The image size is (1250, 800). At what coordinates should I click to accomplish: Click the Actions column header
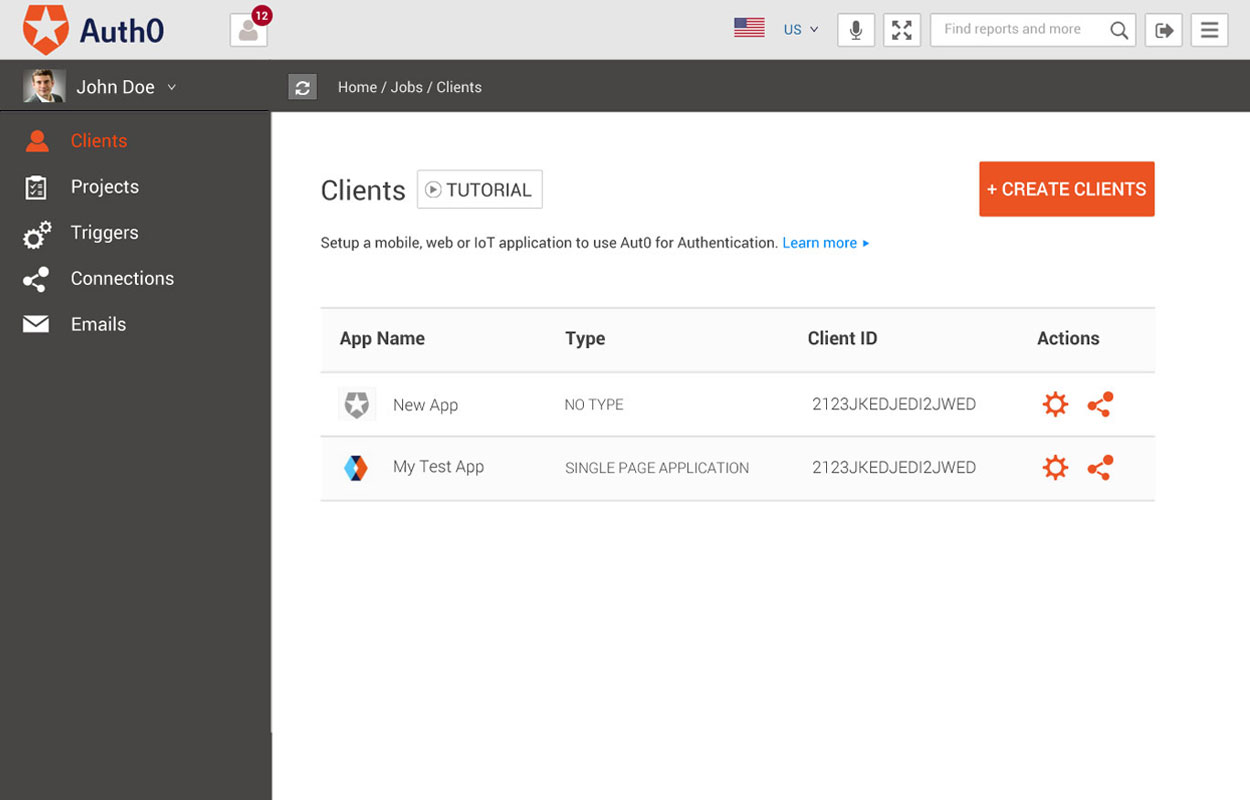[1068, 339]
